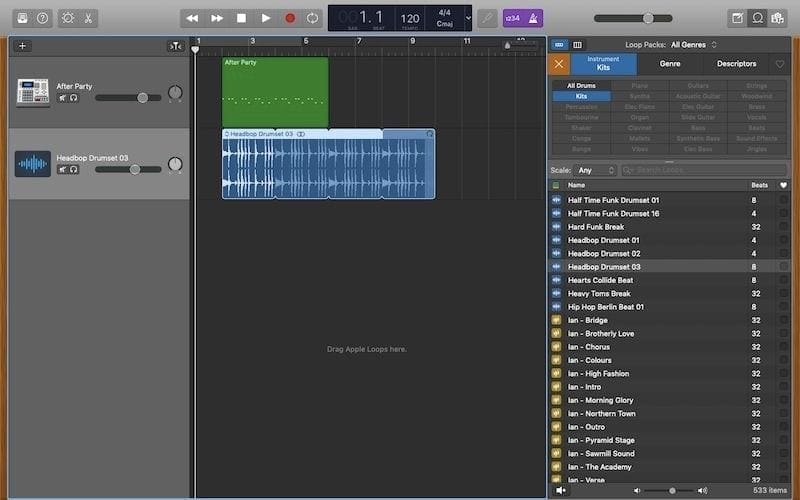Switch to button view in Loop Browser
This screenshot has height=500, width=800.
tap(559, 45)
